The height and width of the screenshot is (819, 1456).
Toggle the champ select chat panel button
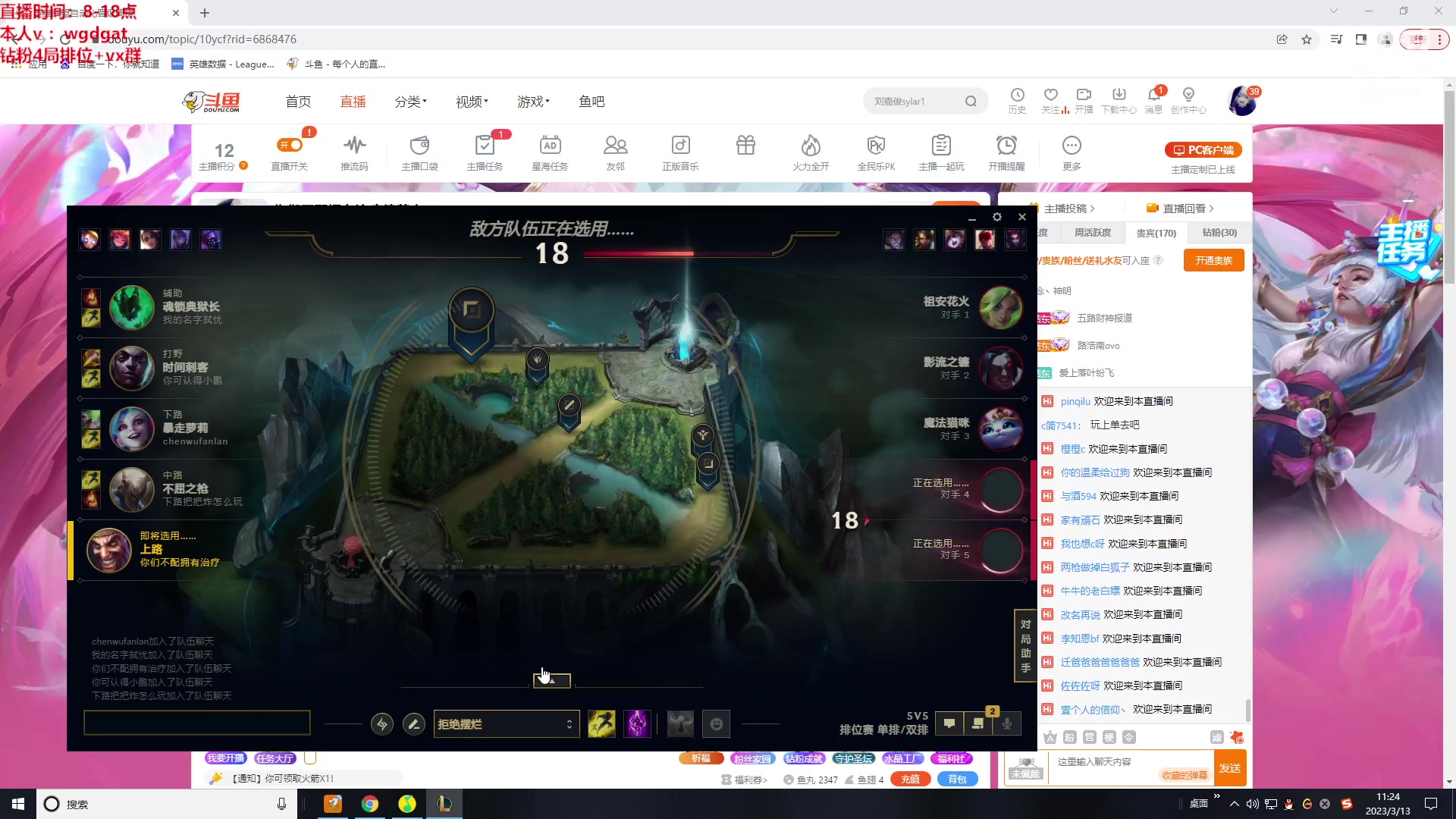(x=949, y=723)
